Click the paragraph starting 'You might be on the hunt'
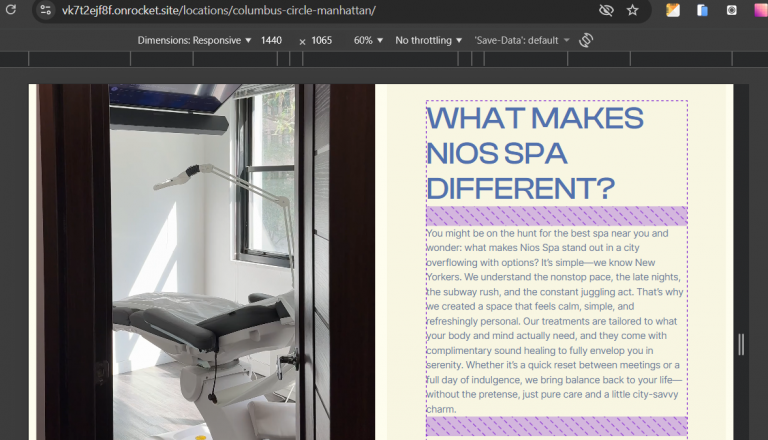Viewport: 768px width, 440px height. (554, 321)
